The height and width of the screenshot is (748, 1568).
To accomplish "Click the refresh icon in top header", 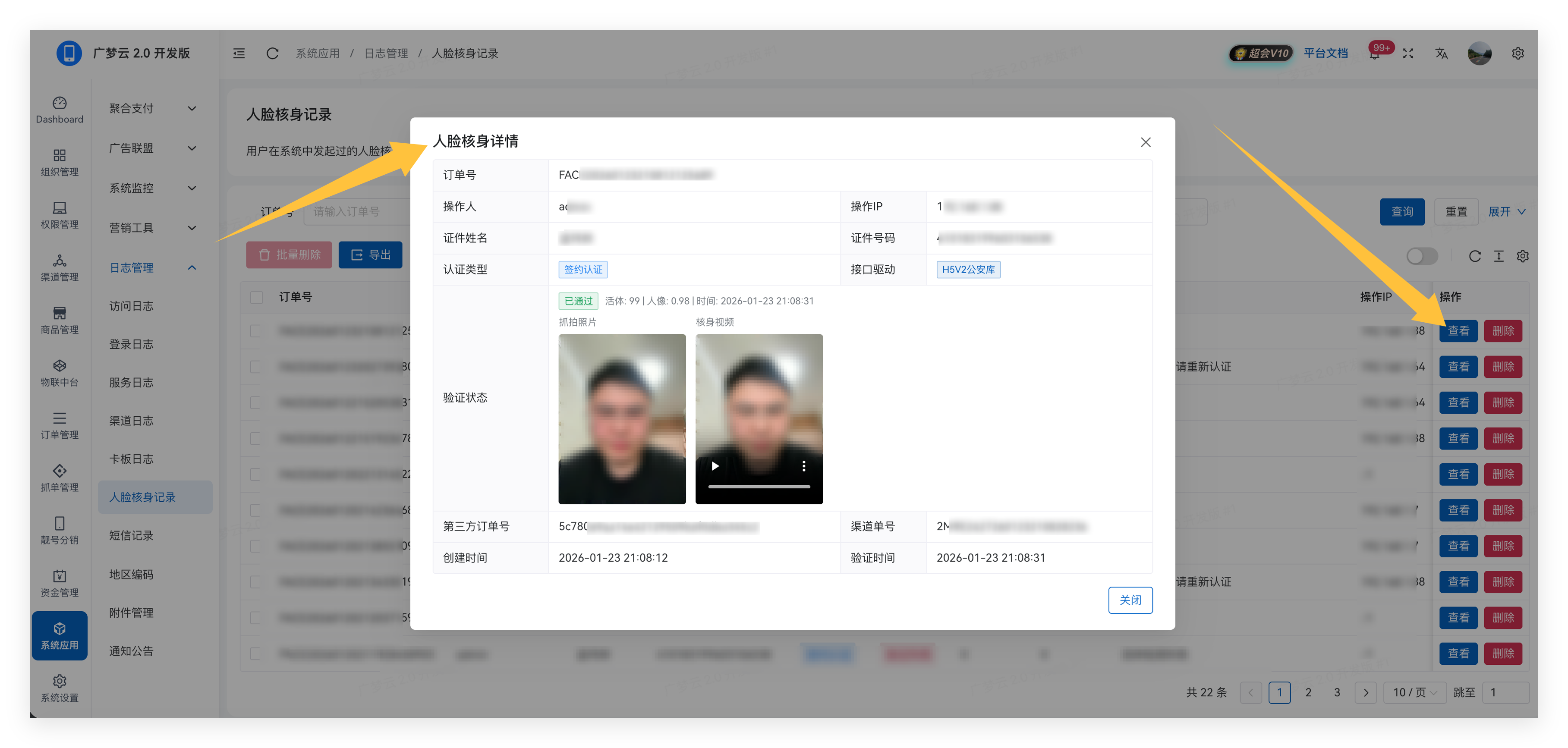I will pos(272,53).
